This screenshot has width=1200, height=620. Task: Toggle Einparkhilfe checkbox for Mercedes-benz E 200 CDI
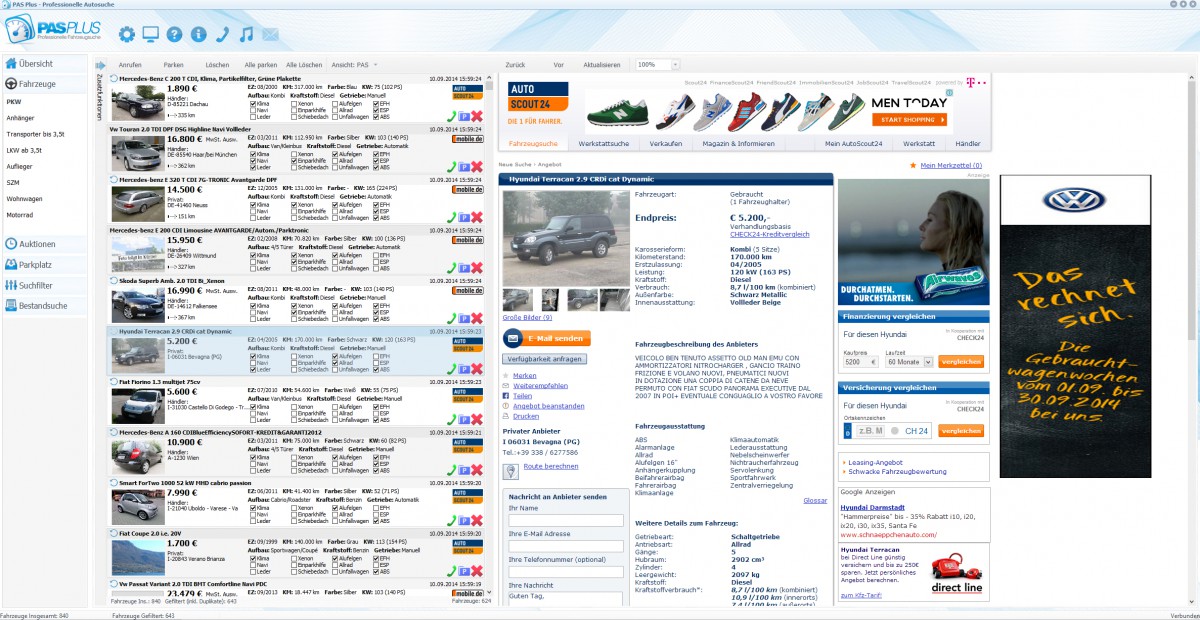[x=295, y=262]
